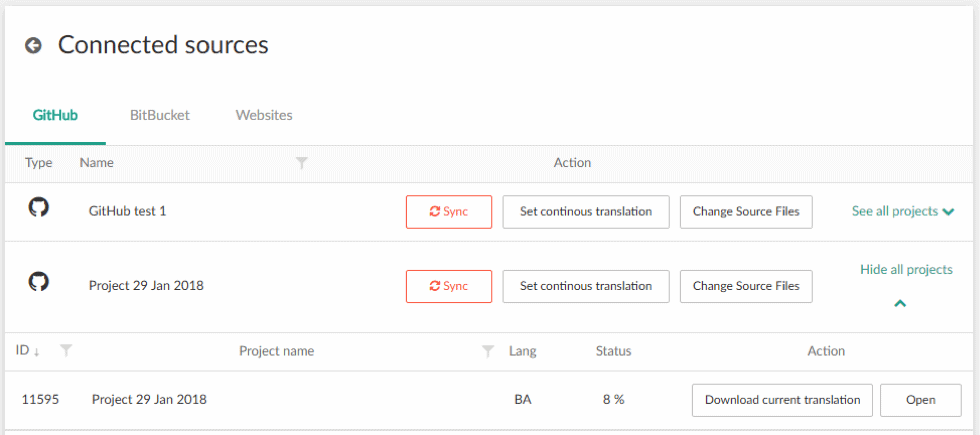Open the ID column filter funnel
Screen dimensions: 980x435
click(x=66, y=351)
